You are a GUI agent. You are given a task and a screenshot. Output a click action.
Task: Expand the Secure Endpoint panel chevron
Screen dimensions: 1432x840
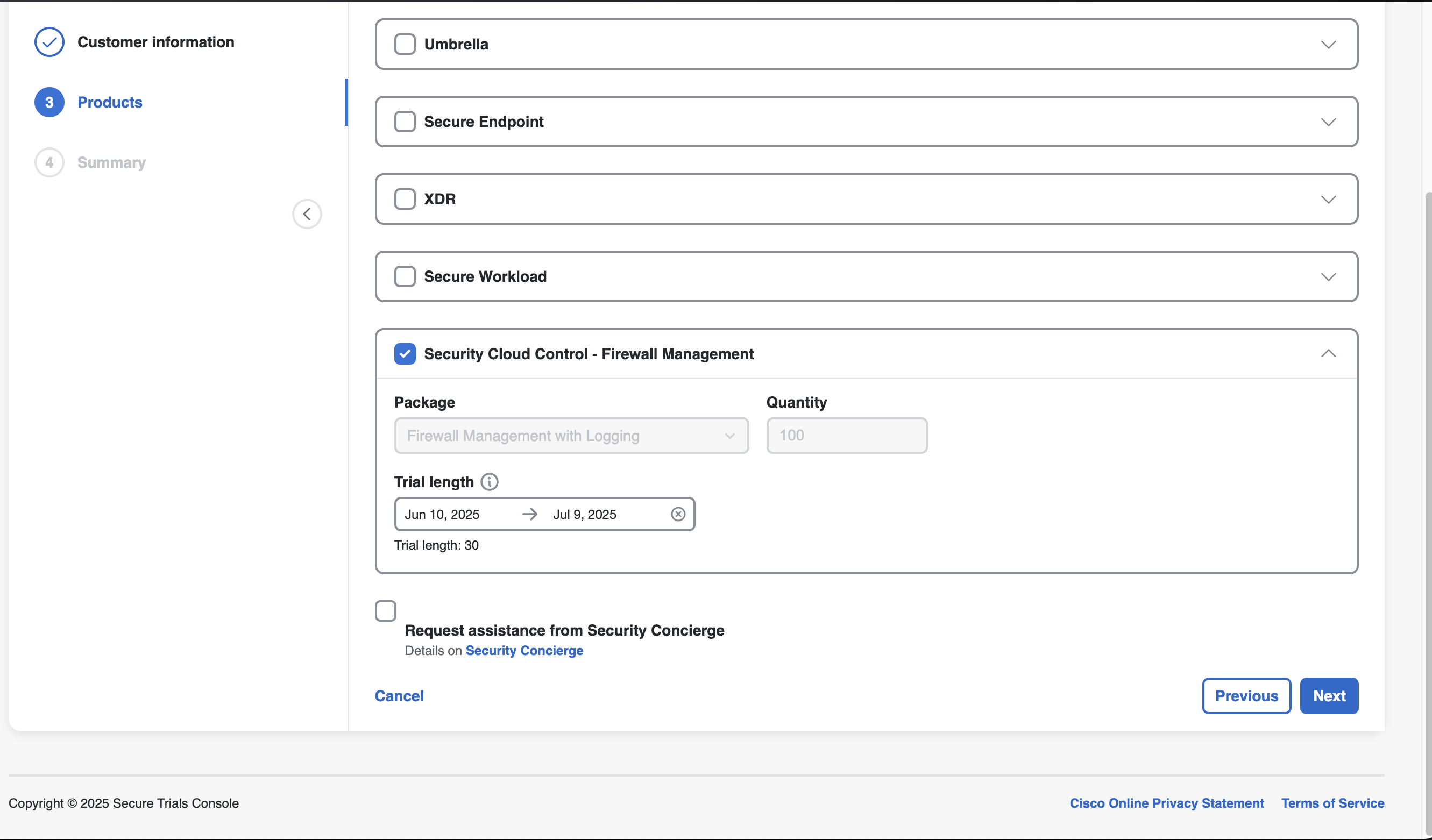[x=1328, y=122]
